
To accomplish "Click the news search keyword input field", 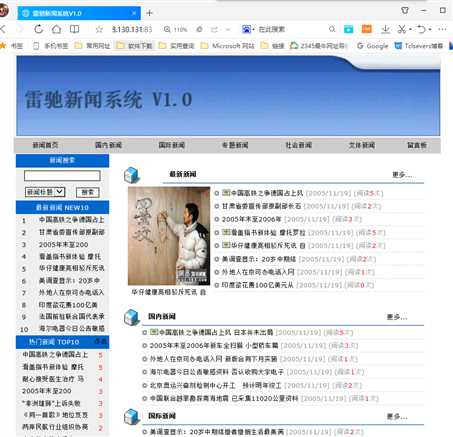I will pos(62,176).
